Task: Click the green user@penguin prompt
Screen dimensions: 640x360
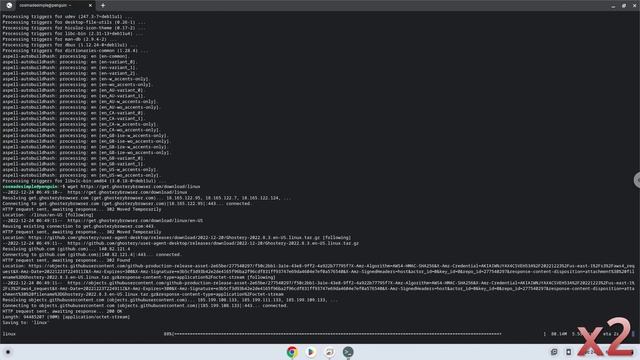Action: [x=31, y=187]
